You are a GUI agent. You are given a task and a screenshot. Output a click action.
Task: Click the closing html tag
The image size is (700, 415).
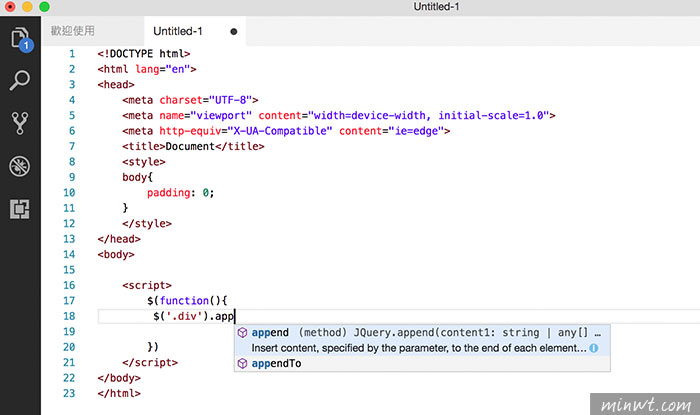click(119, 394)
